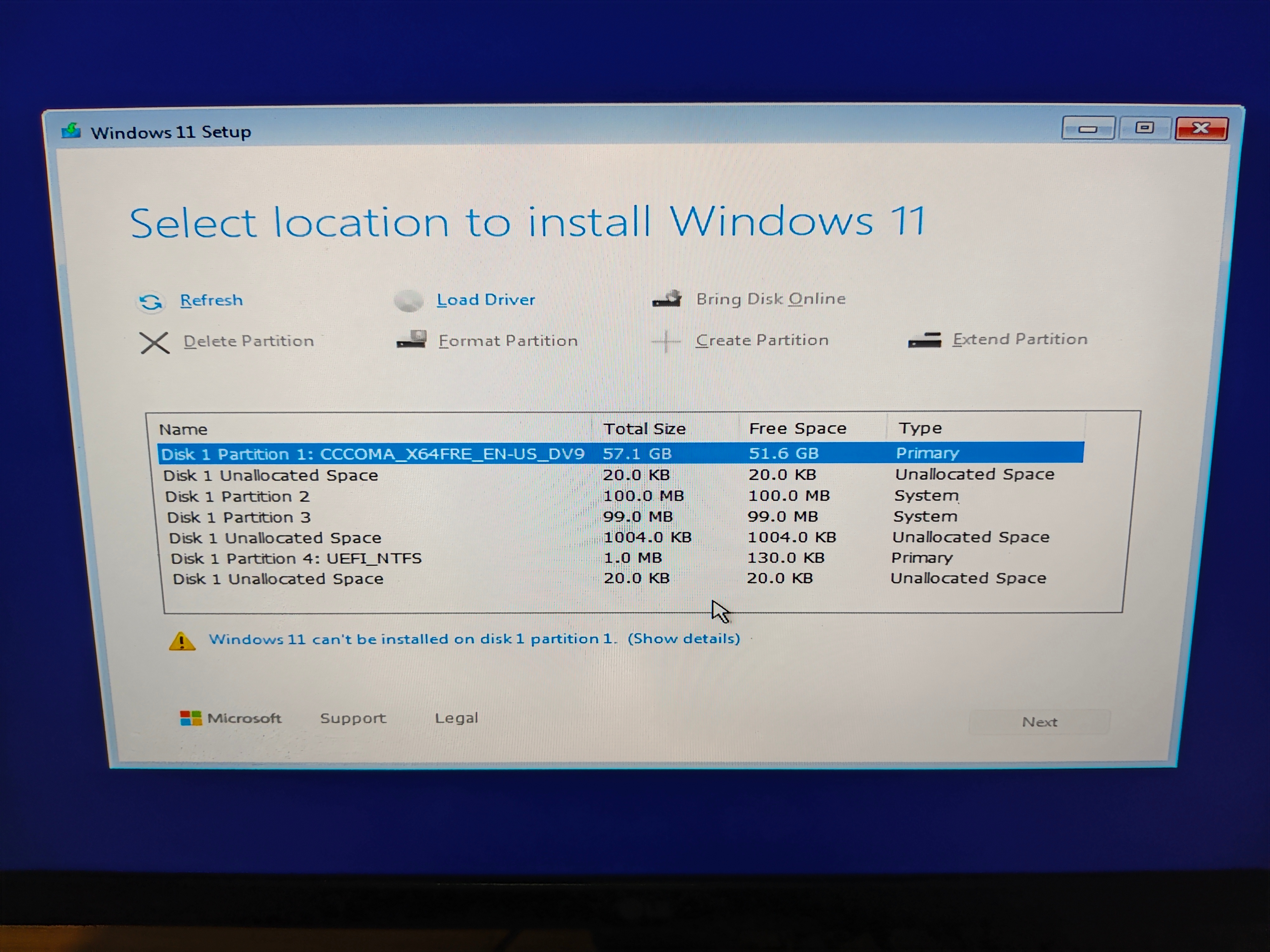Click the Create Partition plus icon
The image size is (1270, 952).
(x=666, y=341)
